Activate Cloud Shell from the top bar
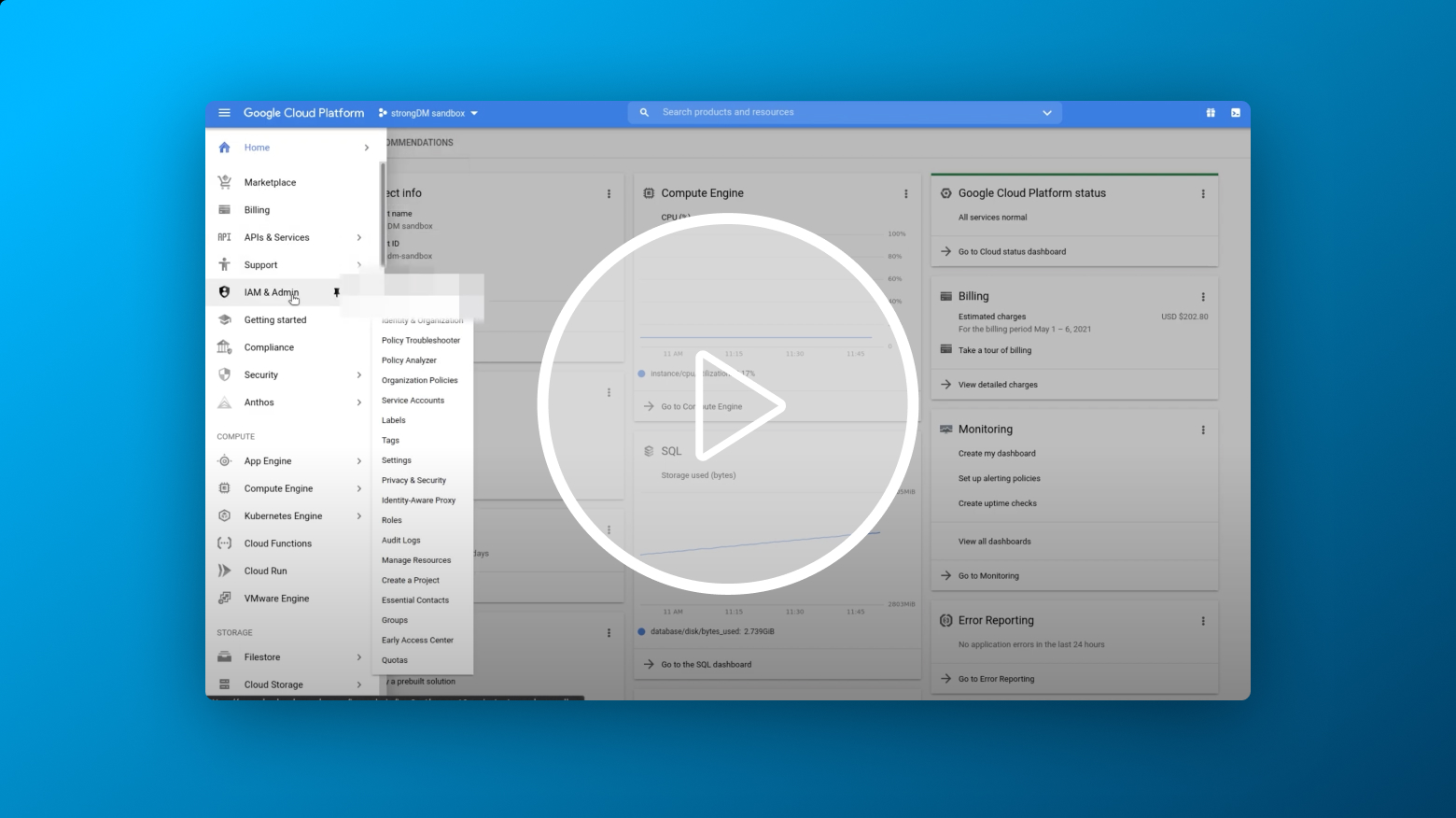 click(x=1236, y=113)
